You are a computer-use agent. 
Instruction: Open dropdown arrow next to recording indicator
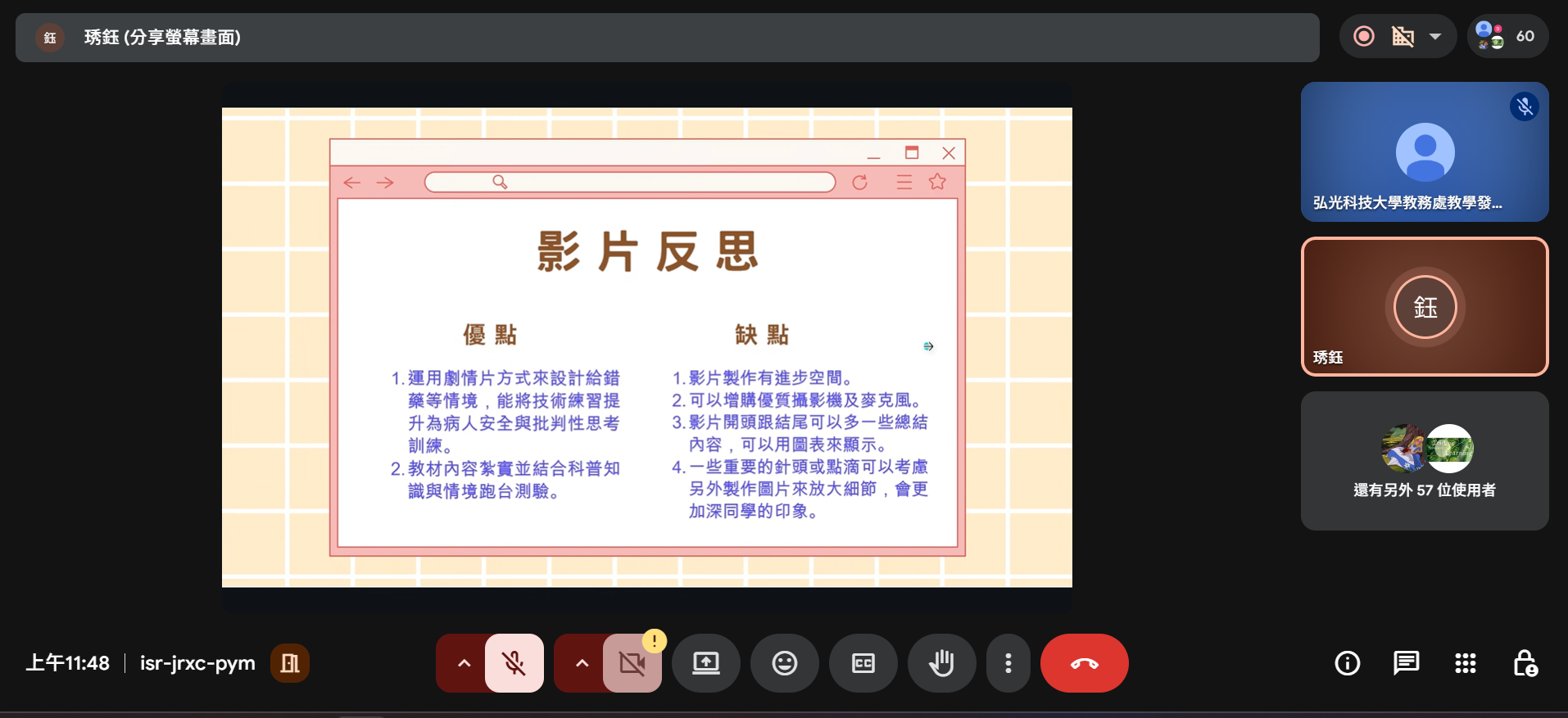coord(1435,37)
